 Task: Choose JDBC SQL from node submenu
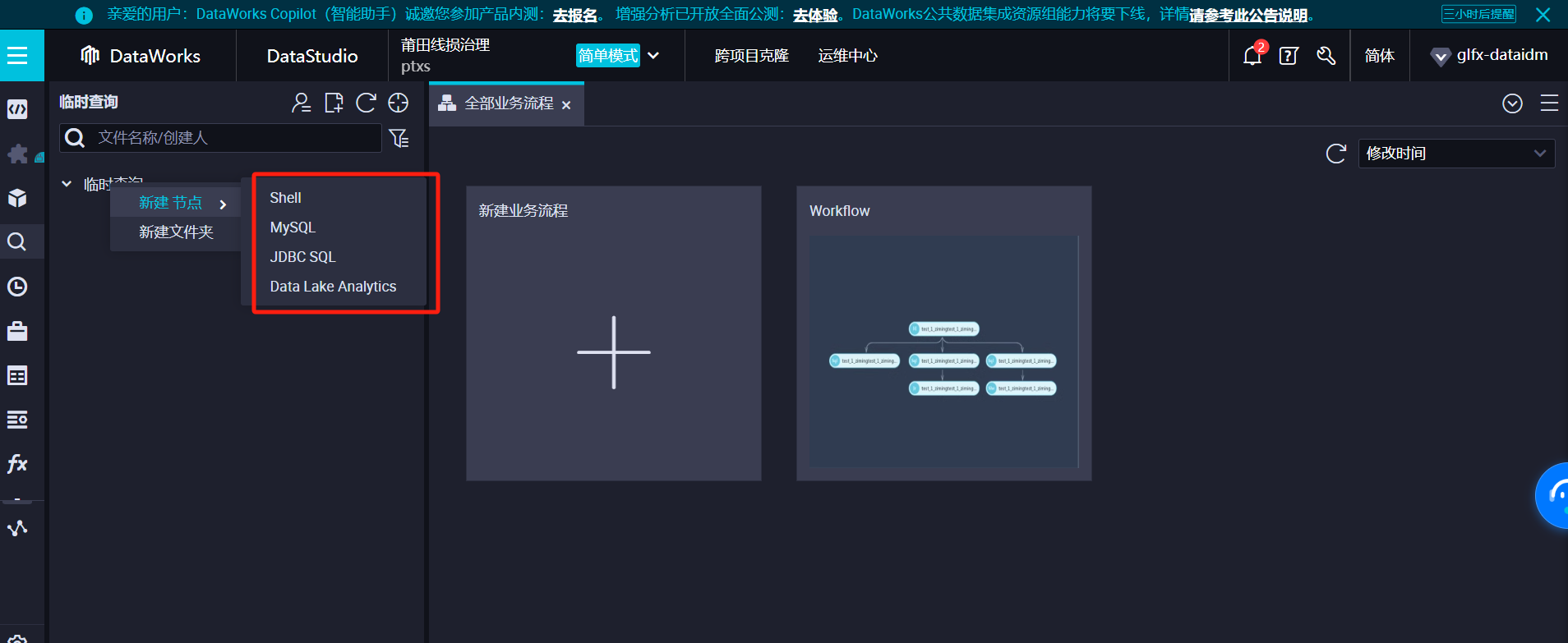[302, 257]
